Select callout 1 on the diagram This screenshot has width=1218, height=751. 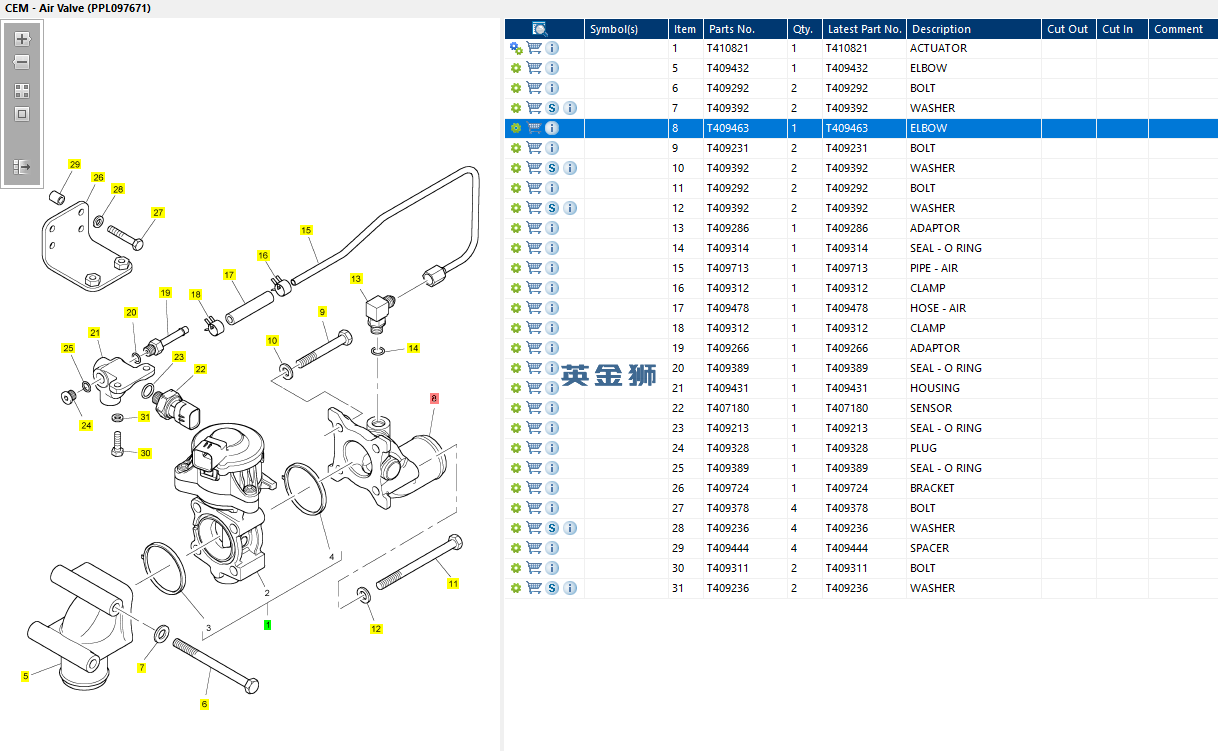coord(268,624)
